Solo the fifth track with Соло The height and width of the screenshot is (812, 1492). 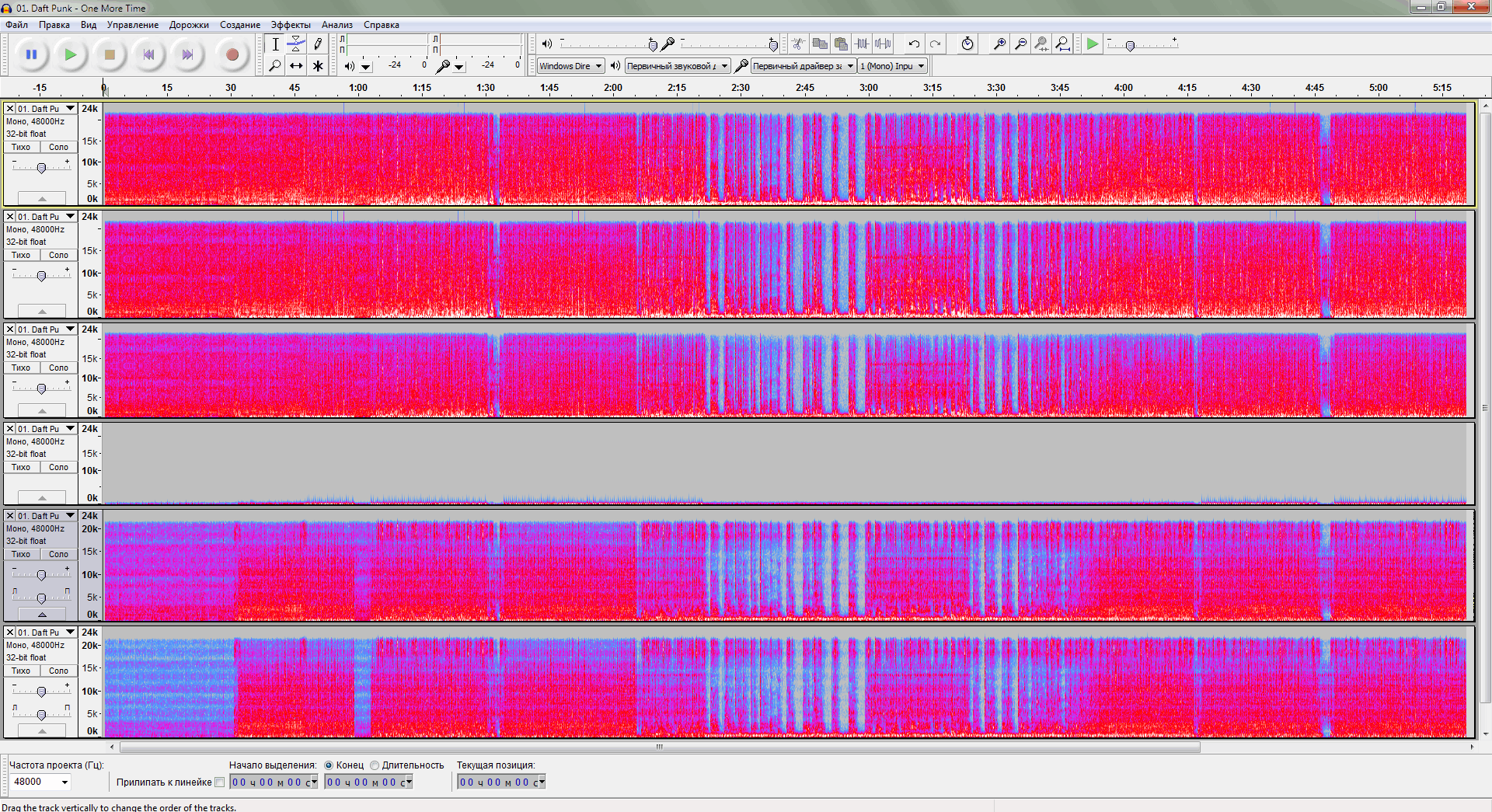point(59,554)
